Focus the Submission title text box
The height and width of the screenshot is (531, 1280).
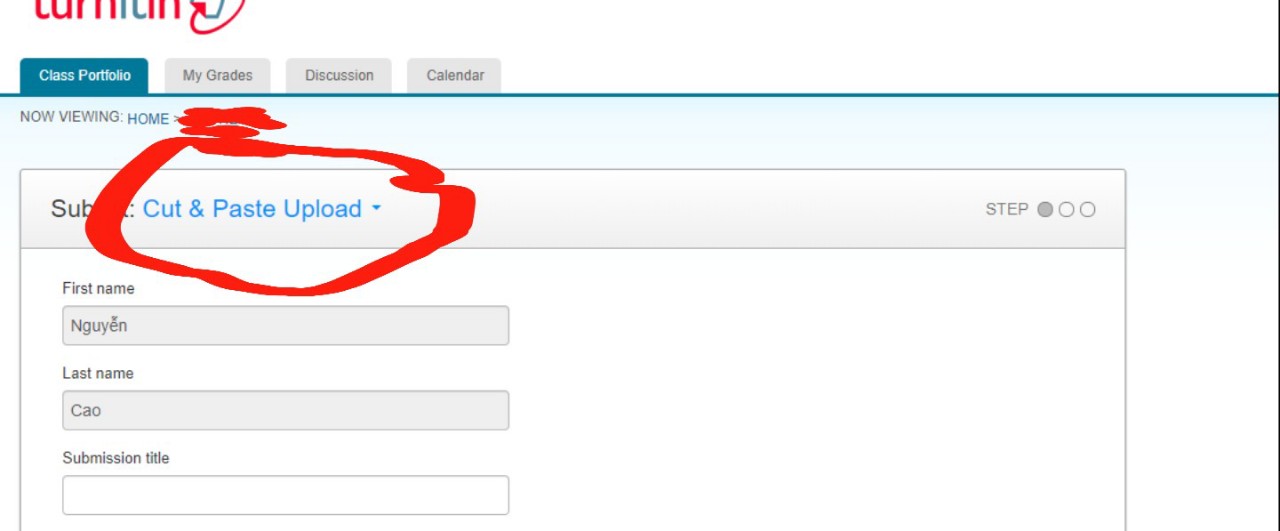pyautogui.click(x=285, y=495)
